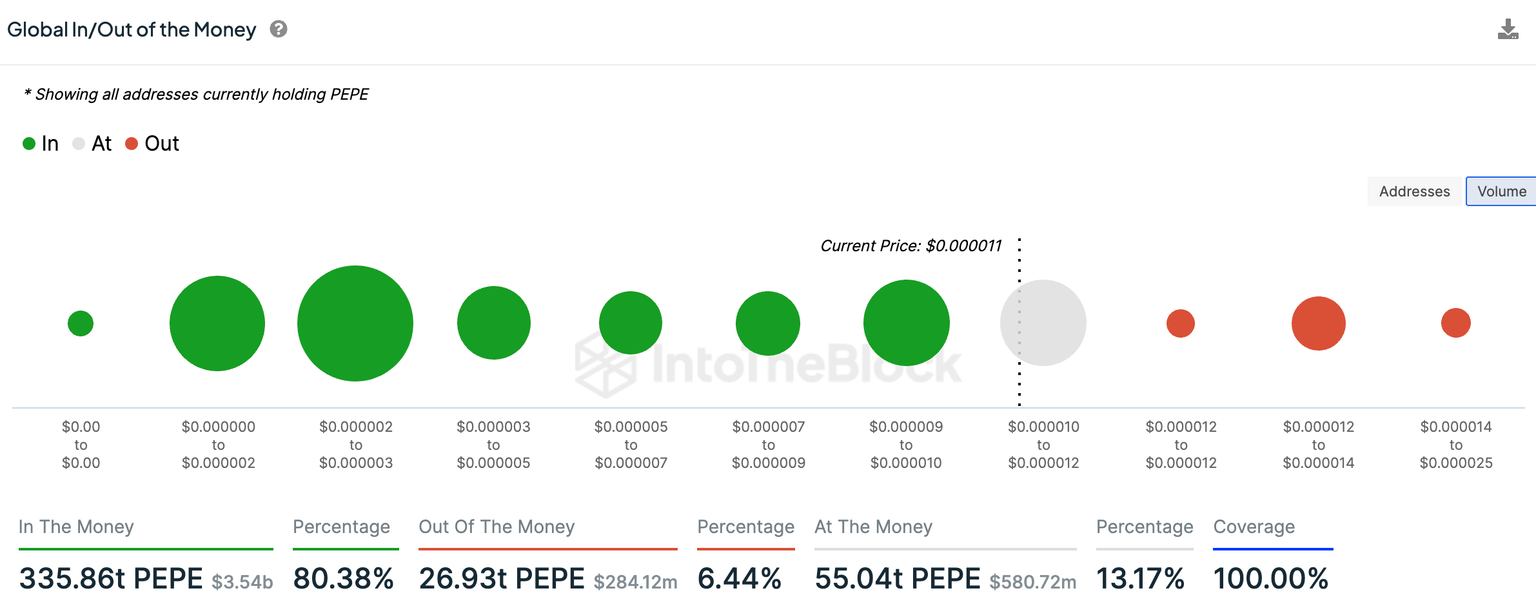Download the chart data
Image resolution: width=1536 pixels, height=616 pixels.
click(1507, 30)
